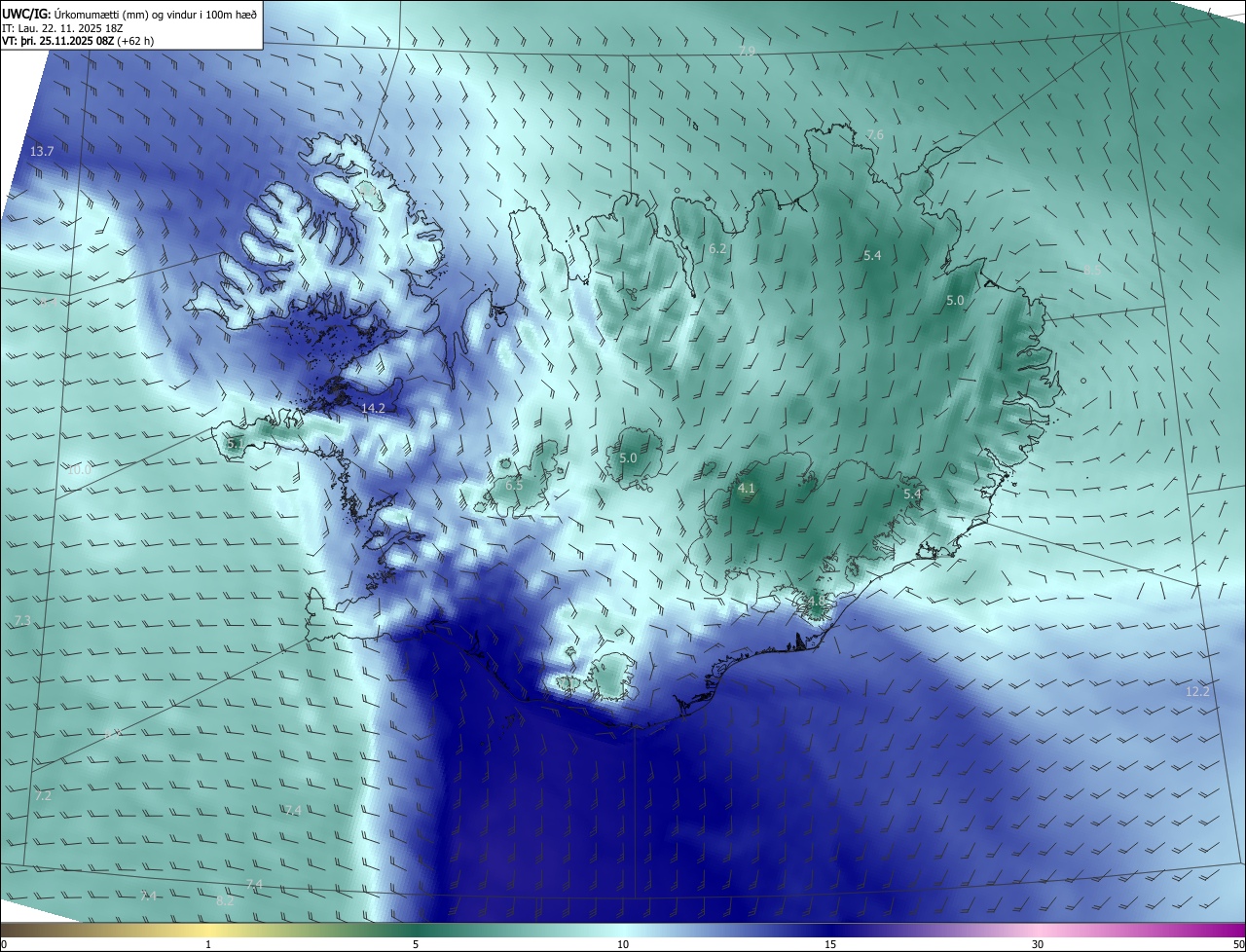The width and height of the screenshot is (1246, 952).
Task: Click the 8.2 value label near the colour scale
Action: tap(225, 901)
